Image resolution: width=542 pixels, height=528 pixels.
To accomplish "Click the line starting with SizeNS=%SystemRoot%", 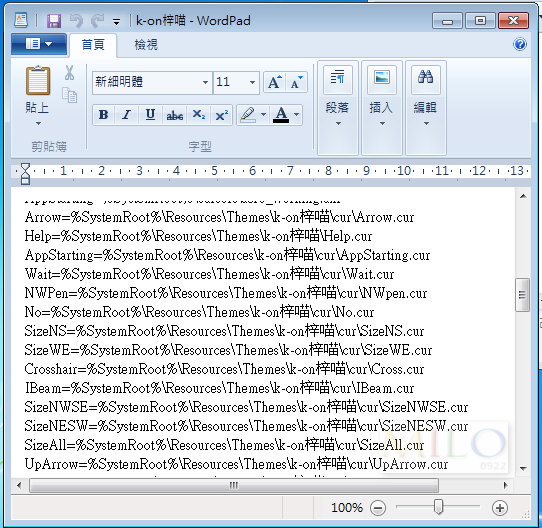I will coord(224,331).
